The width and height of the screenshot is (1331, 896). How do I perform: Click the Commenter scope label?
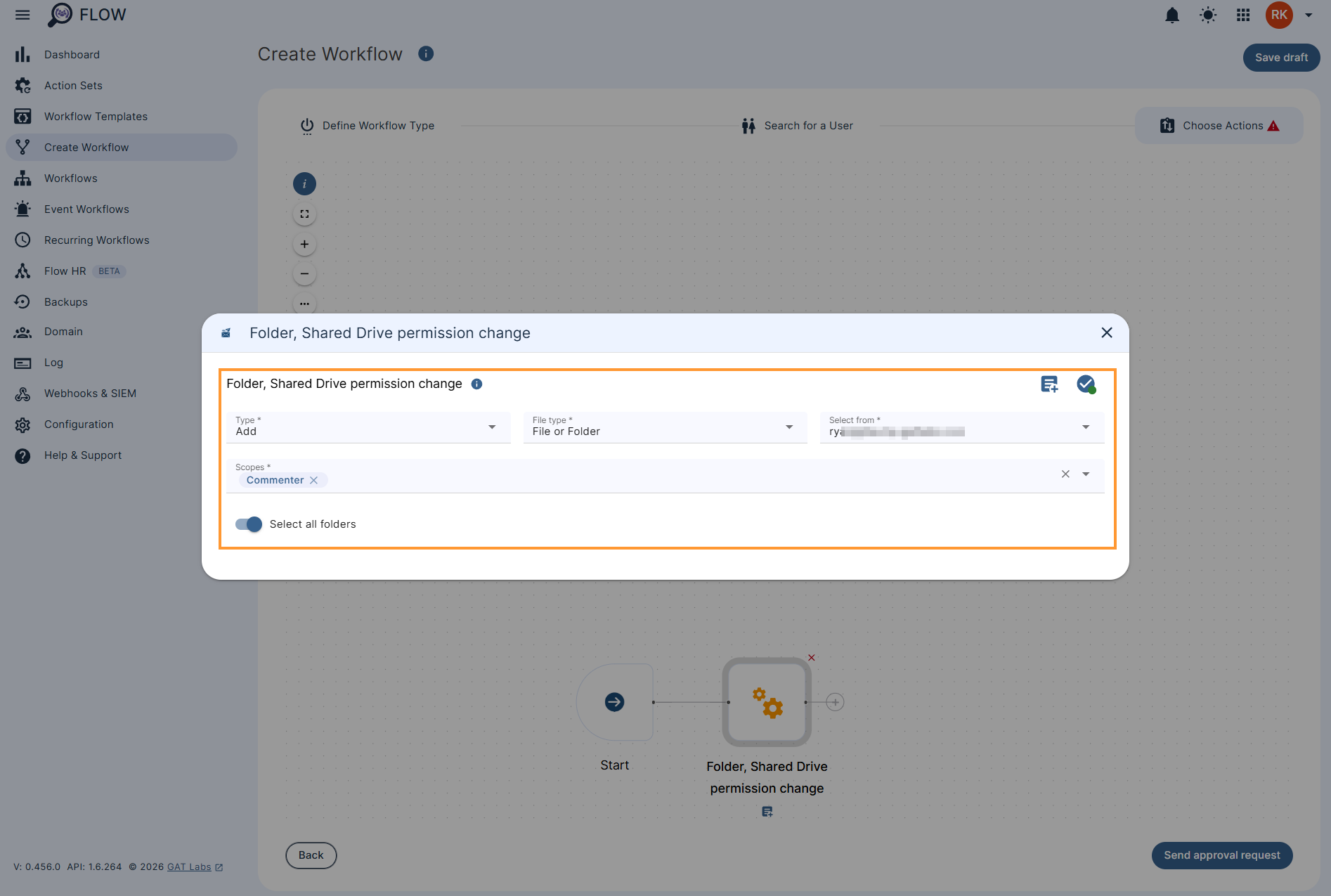click(275, 480)
